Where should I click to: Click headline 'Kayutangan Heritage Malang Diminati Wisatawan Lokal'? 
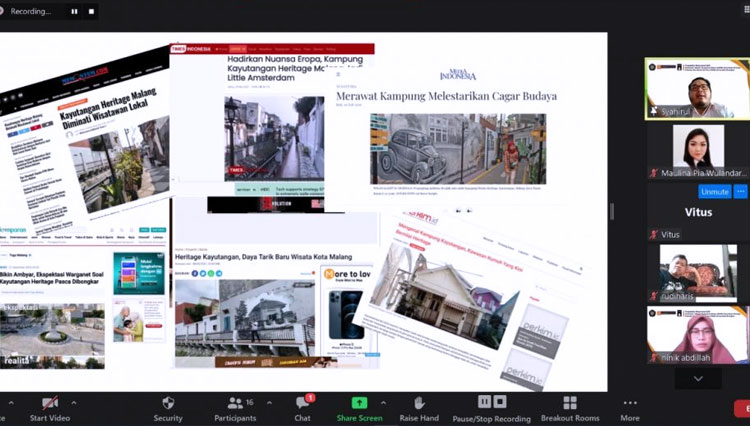(x=109, y=108)
